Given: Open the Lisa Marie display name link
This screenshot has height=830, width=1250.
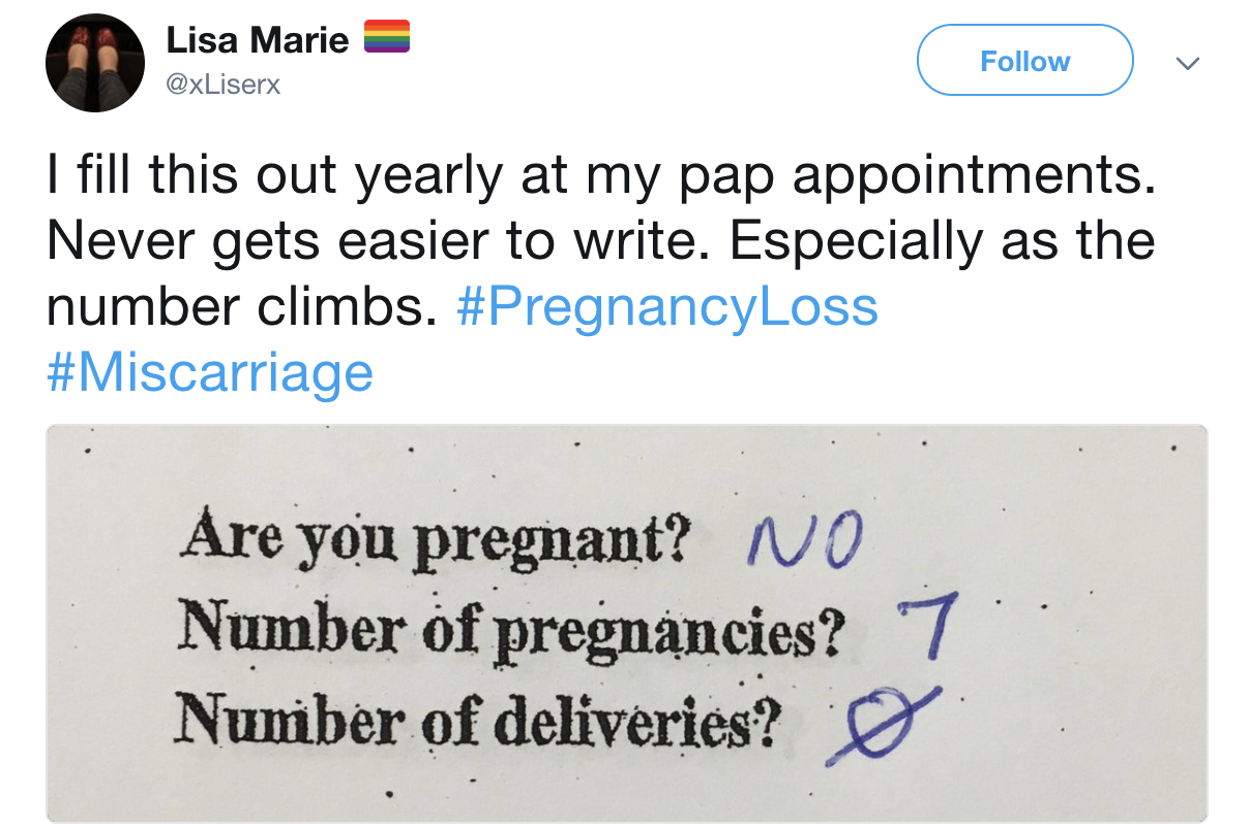Looking at the screenshot, I should click(x=257, y=39).
